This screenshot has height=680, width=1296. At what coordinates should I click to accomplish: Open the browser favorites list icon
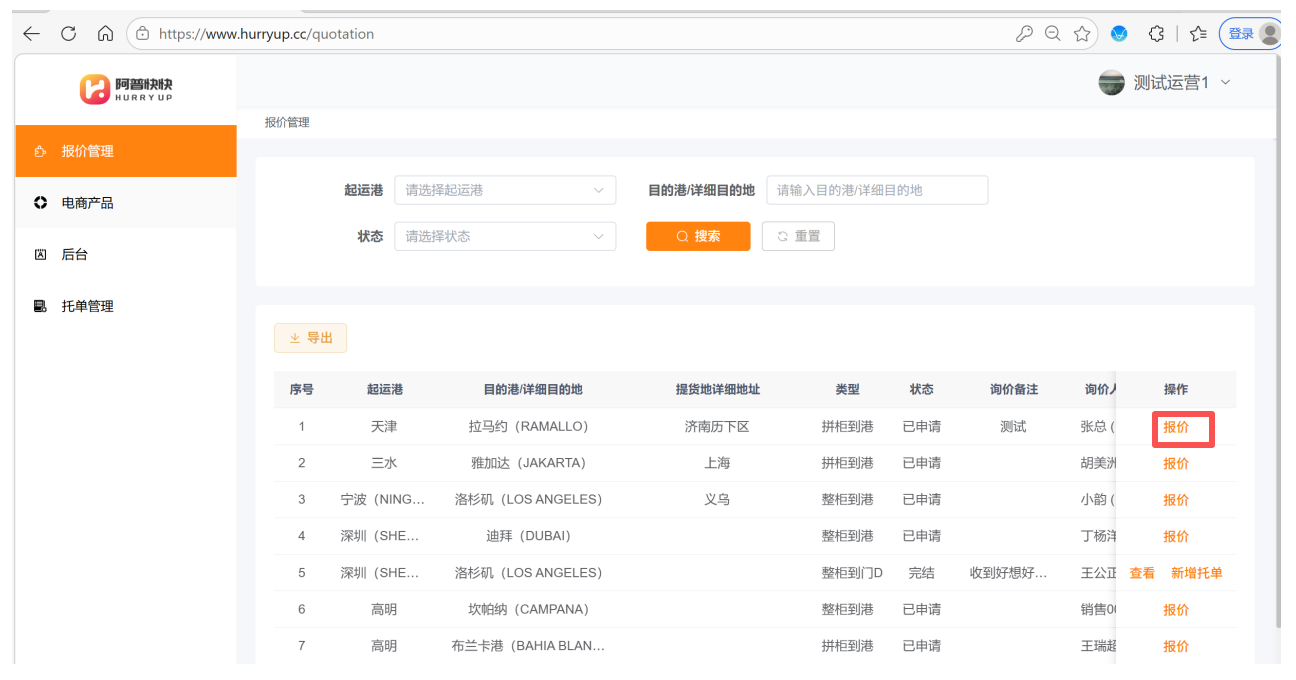click(1198, 34)
